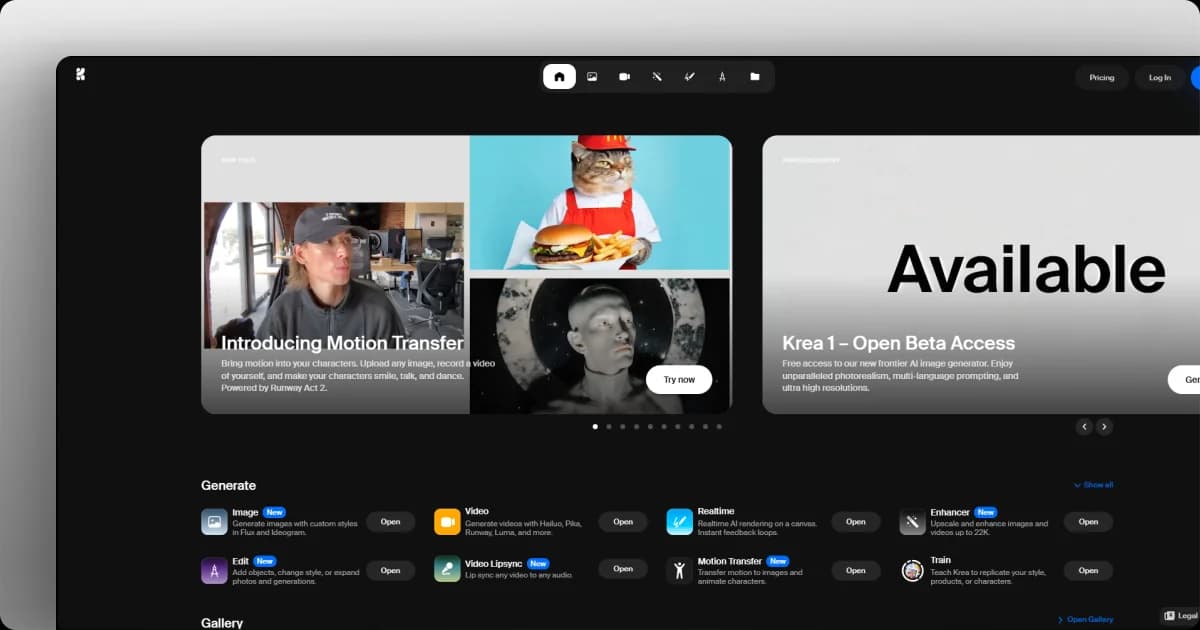The width and height of the screenshot is (1200, 630).
Task: Click the 'Generate' section heading
Action: tap(228, 486)
